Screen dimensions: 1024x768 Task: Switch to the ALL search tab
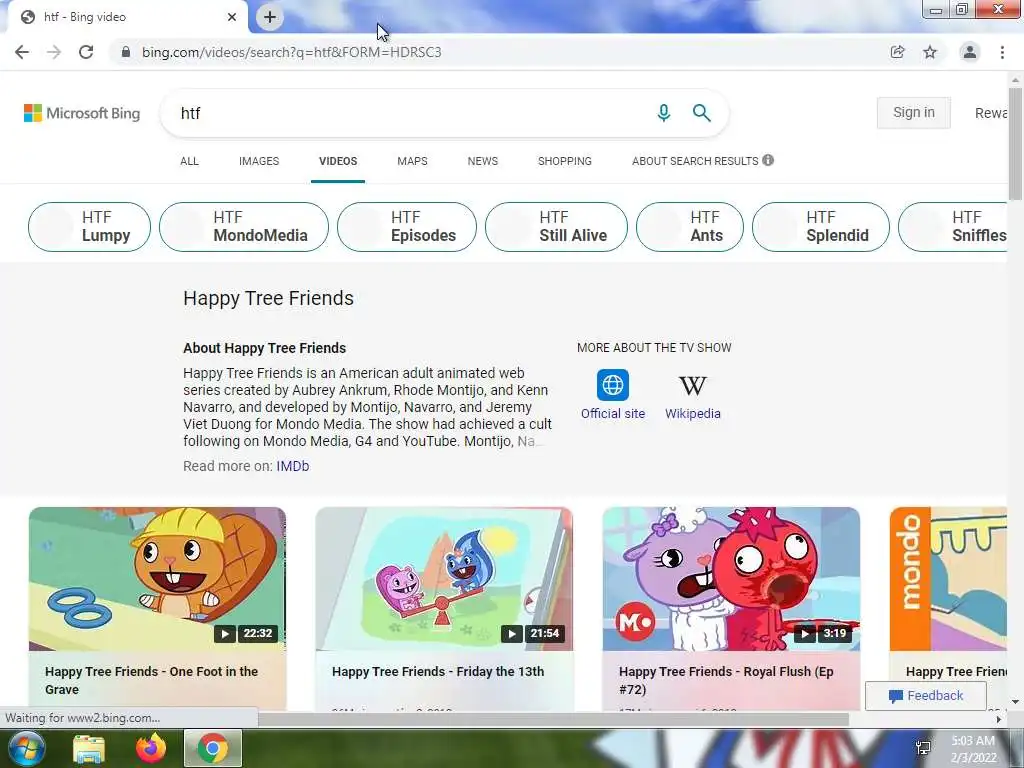189,161
